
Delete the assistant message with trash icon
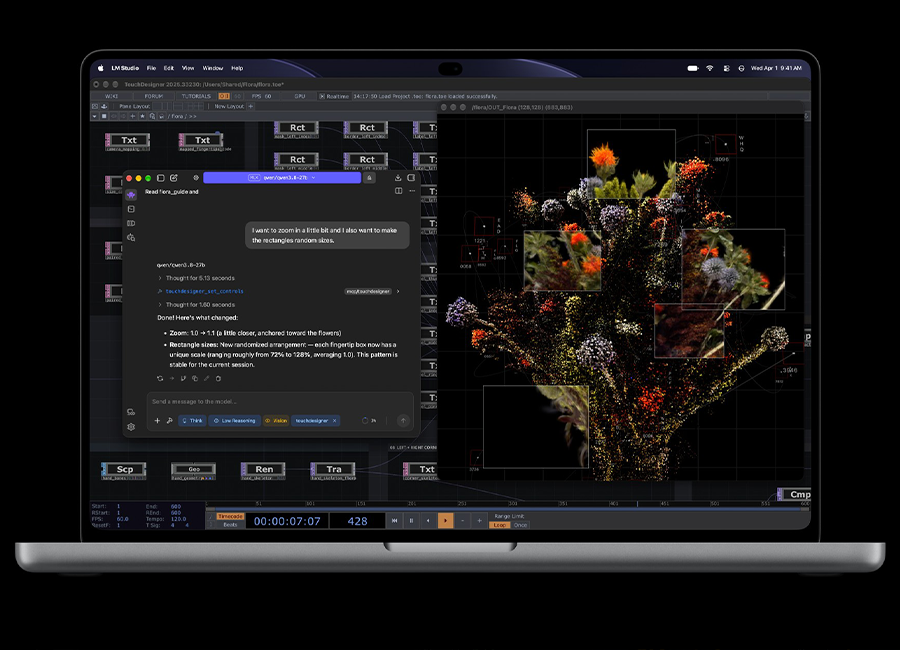(x=218, y=378)
